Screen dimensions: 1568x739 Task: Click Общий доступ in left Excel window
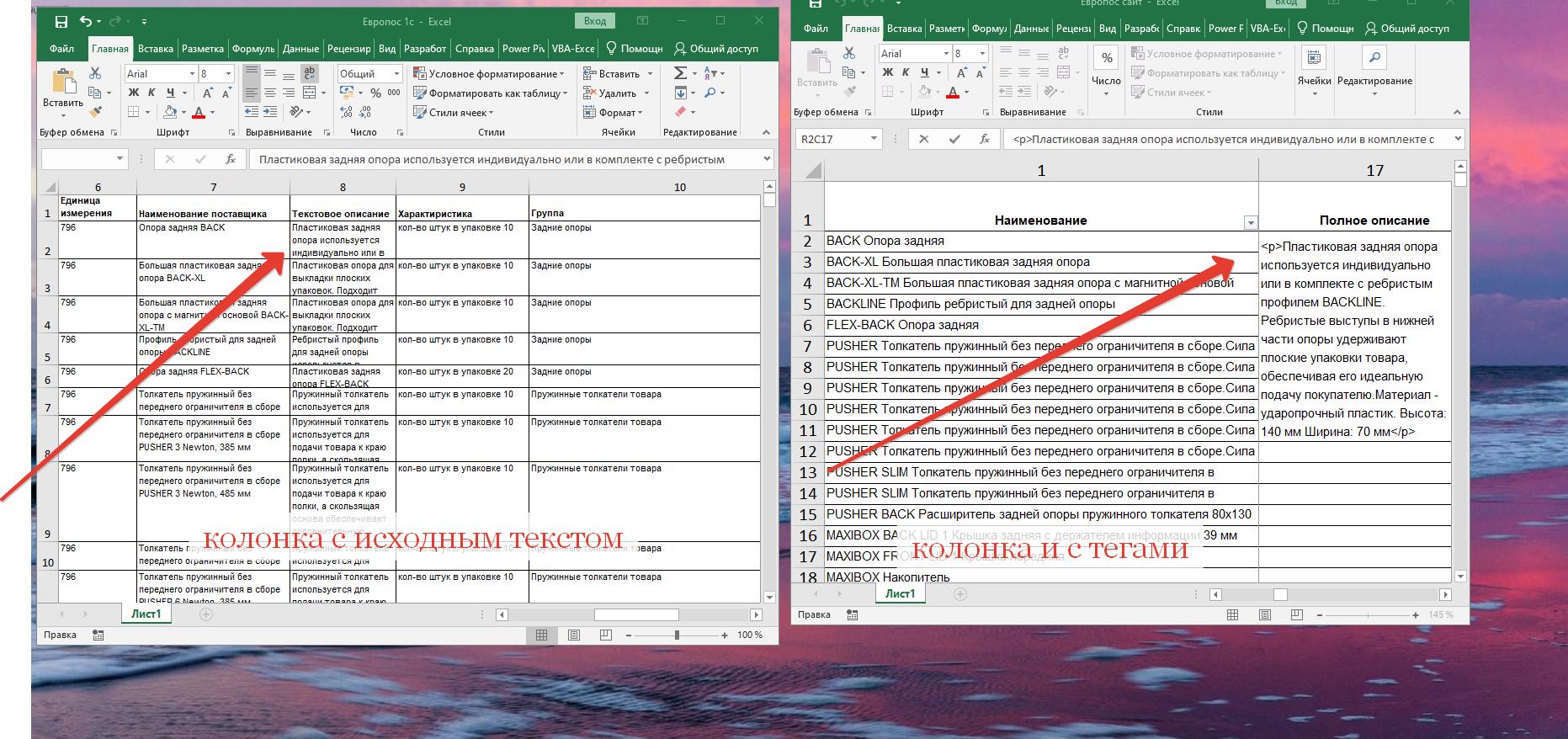pos(716,48)
